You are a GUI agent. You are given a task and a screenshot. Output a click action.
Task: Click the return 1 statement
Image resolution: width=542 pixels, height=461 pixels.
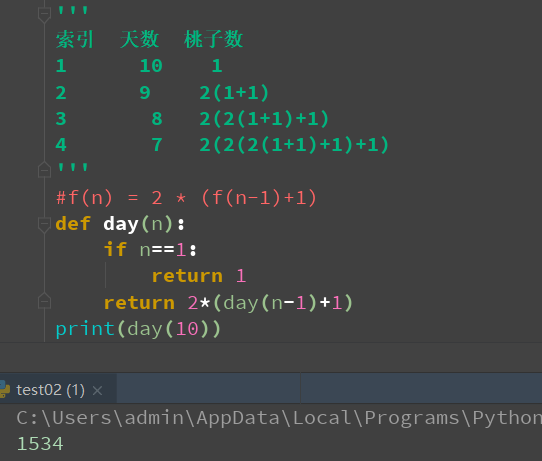pos(199,276)
